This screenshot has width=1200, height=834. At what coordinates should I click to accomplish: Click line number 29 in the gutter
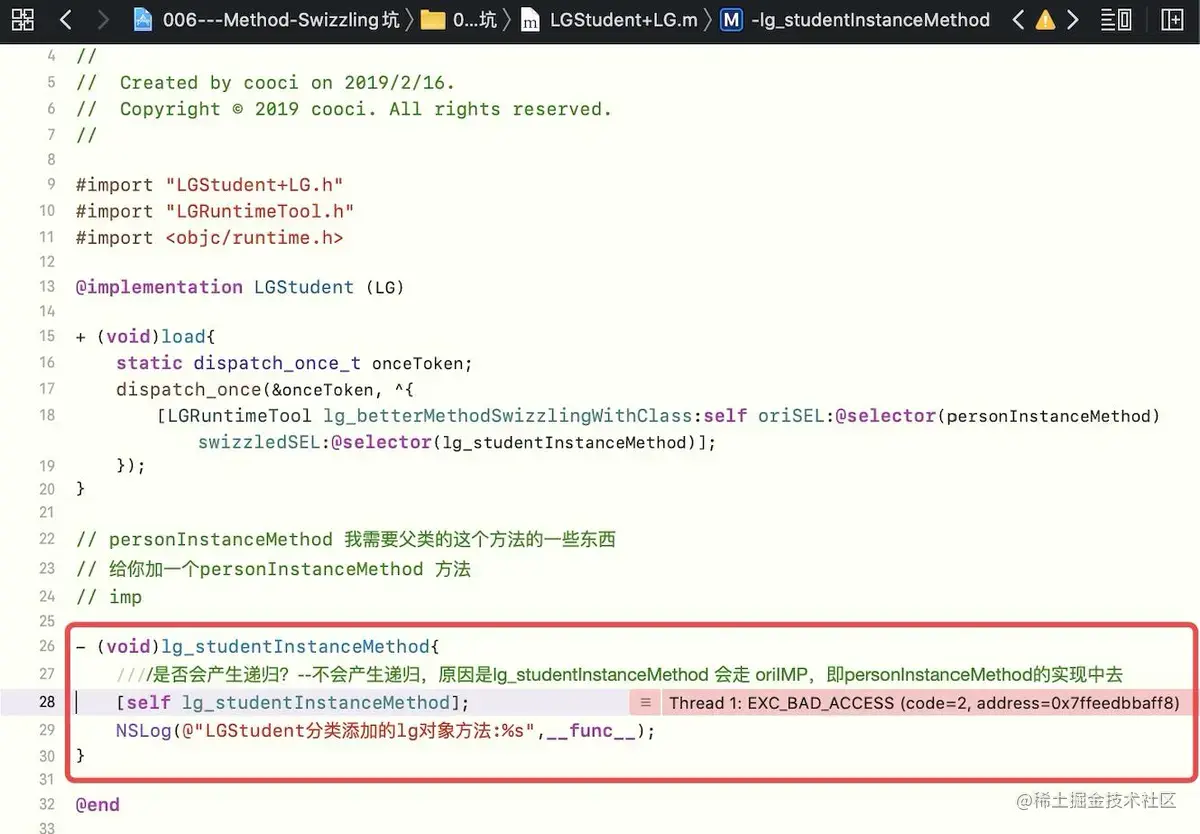47,730
